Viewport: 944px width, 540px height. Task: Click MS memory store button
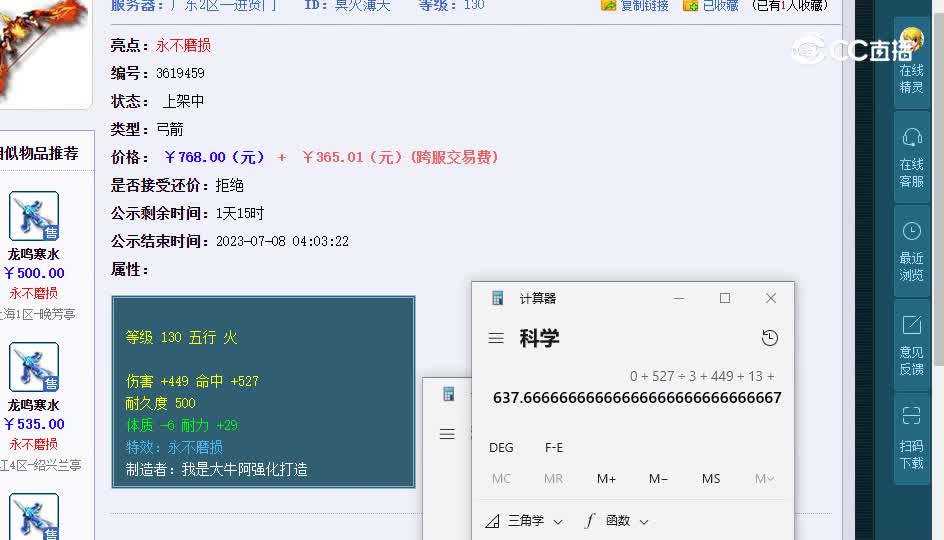point(711,479)
